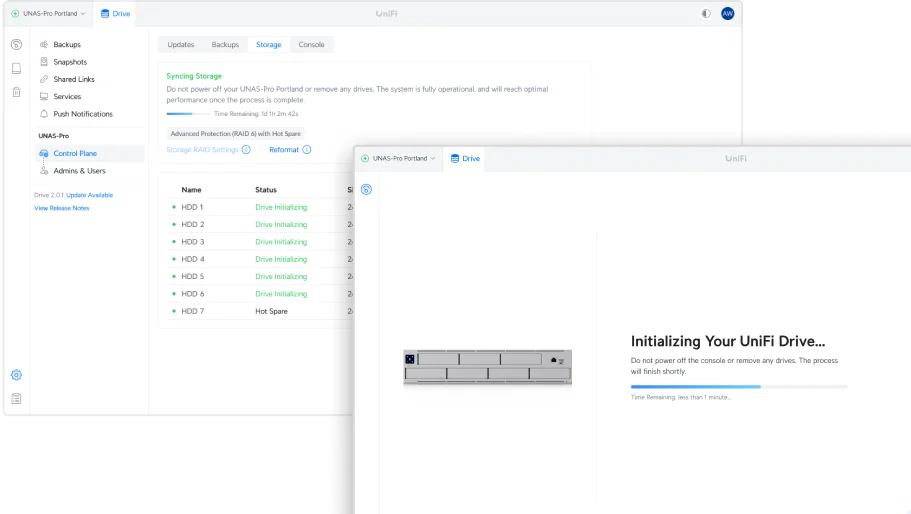This screenshot has width=911, height=514.
Task: Open Snapshots in the settings sidebar
Action: point(70,62)
